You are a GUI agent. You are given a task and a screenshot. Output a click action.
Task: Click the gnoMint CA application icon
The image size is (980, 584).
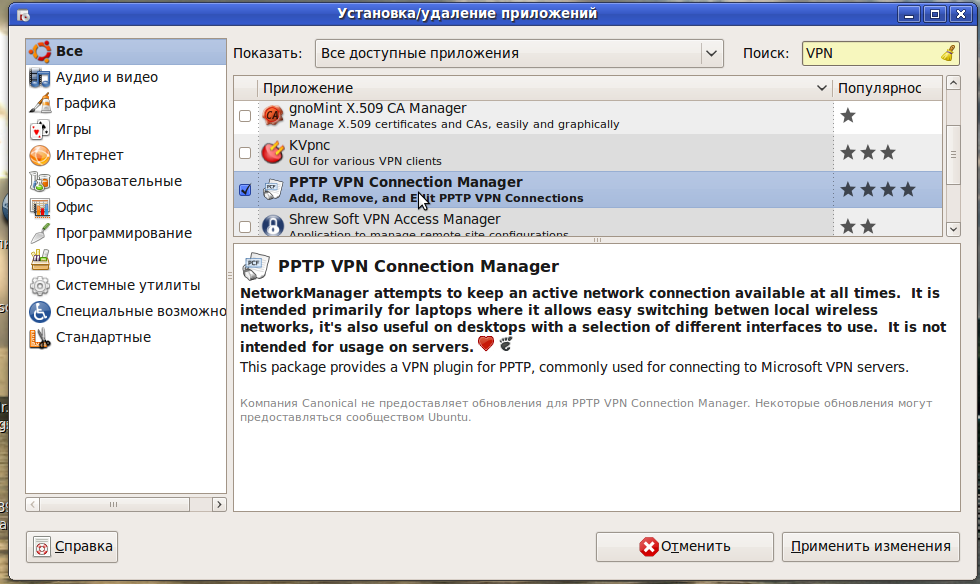tap(272, 116)
